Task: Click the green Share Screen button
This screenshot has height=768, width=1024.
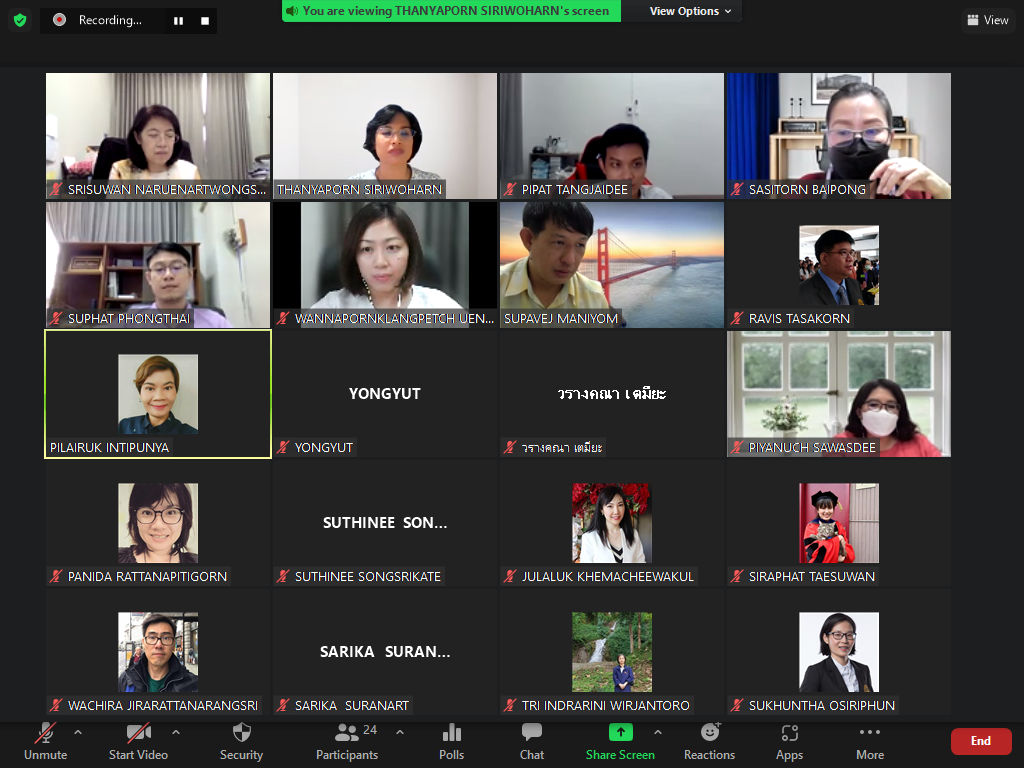Action: click(620, 742)
